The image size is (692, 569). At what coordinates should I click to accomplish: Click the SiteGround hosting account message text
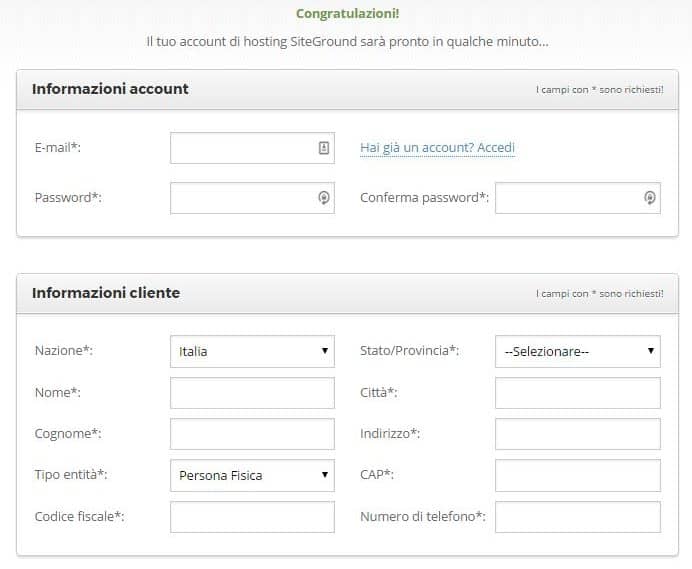pyautogui.click(x=347, y=41)
